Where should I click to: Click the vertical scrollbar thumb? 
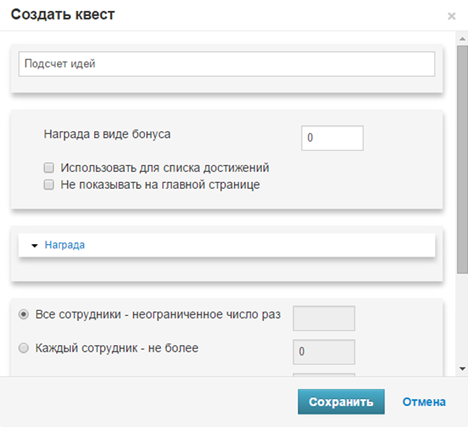click(x=462, y=159)
